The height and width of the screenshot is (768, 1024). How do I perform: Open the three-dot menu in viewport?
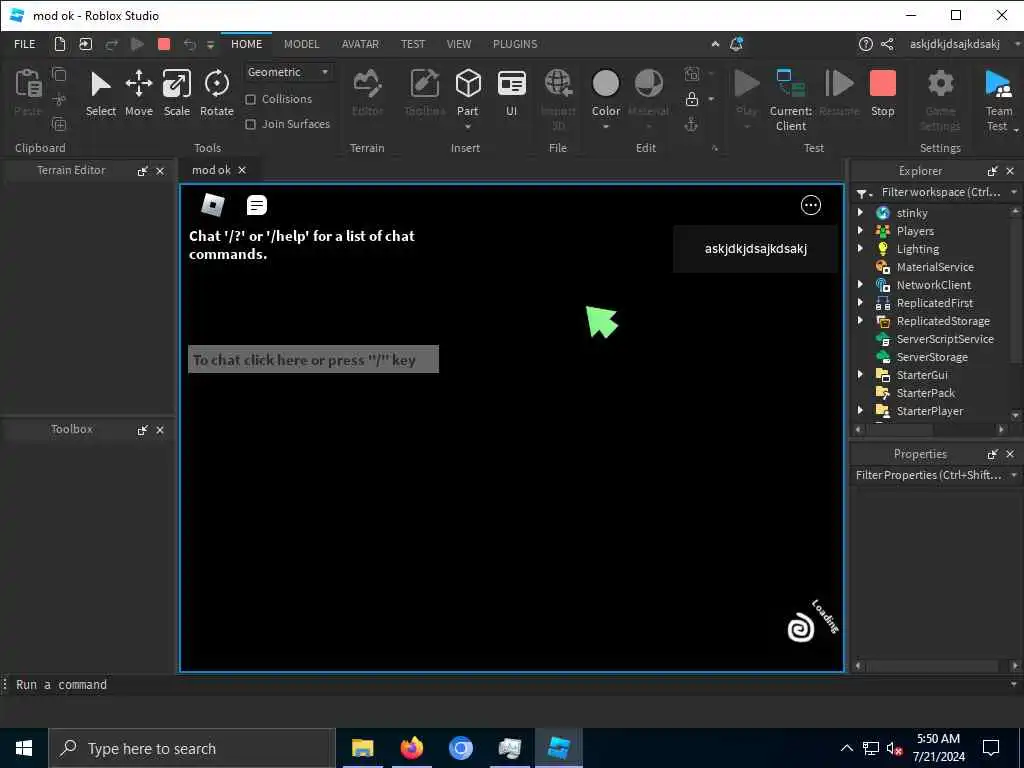(810, 205)
